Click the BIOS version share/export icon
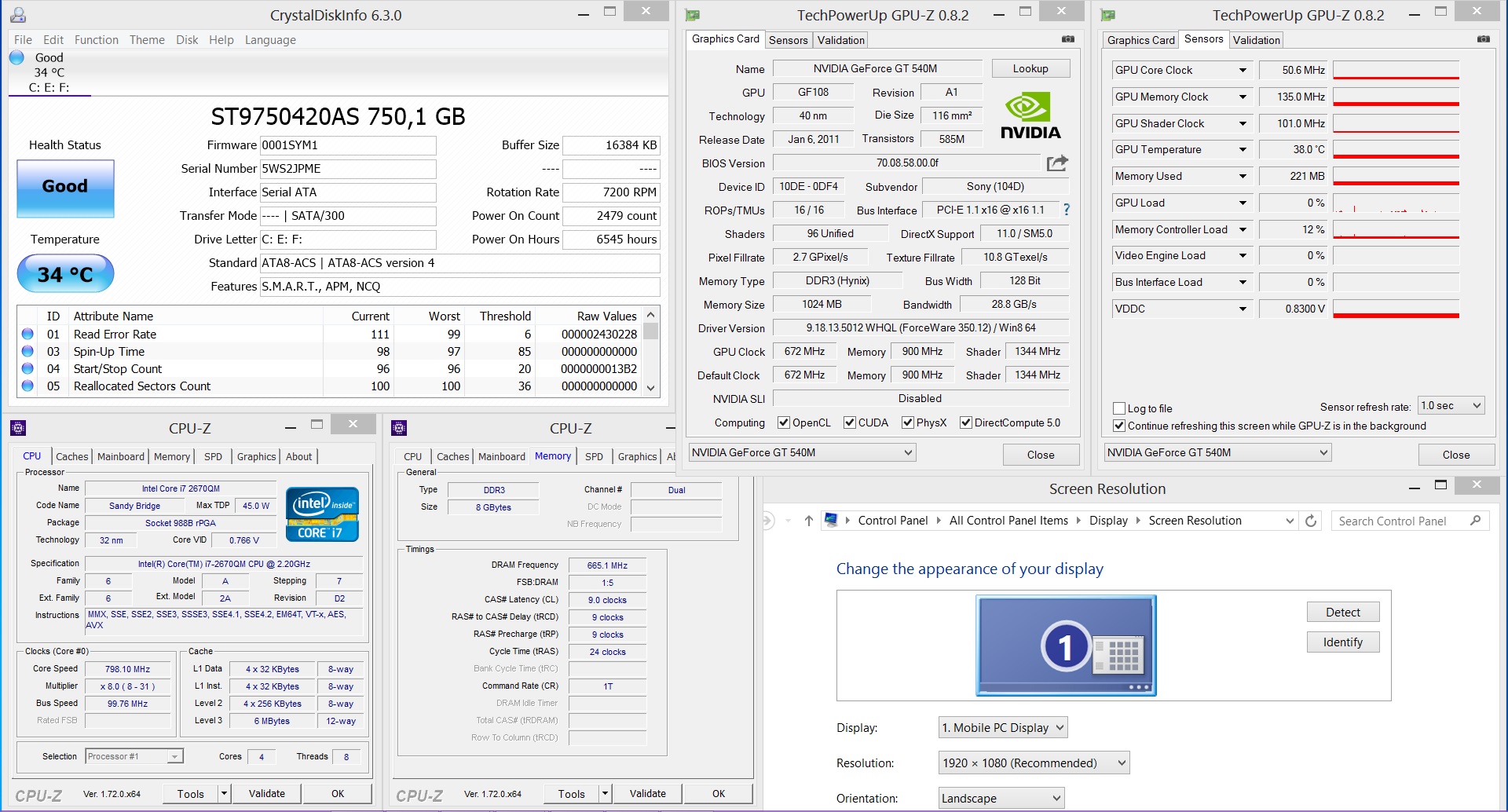 1057,163
